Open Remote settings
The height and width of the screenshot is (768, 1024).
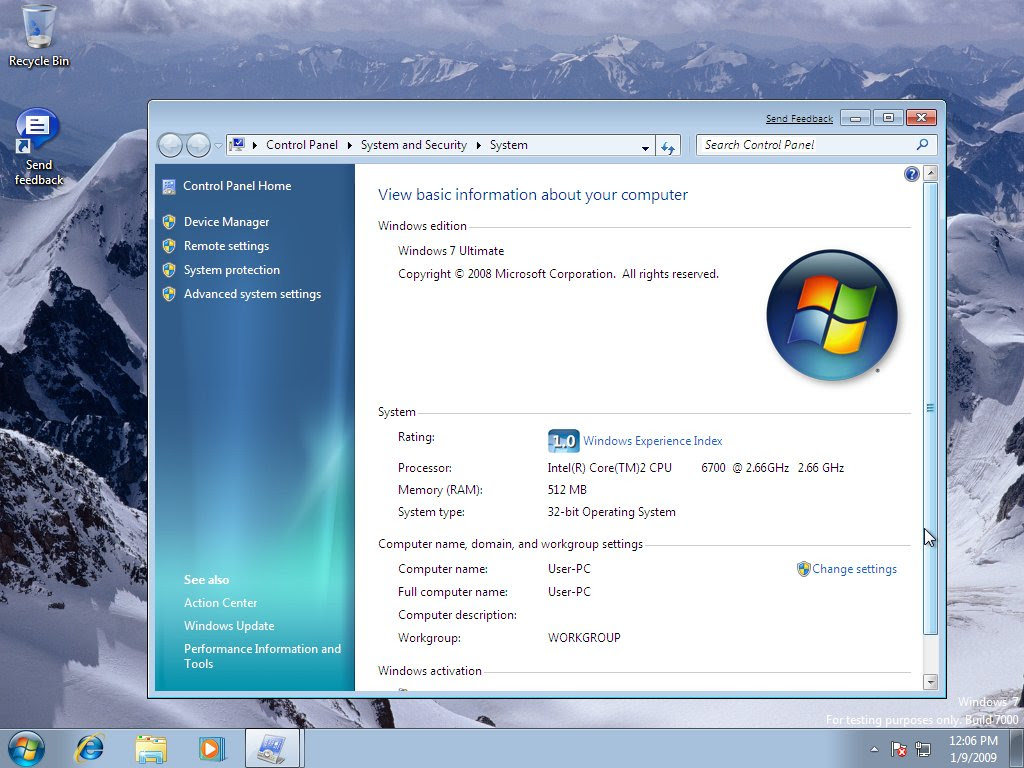(x=227, y=246)
